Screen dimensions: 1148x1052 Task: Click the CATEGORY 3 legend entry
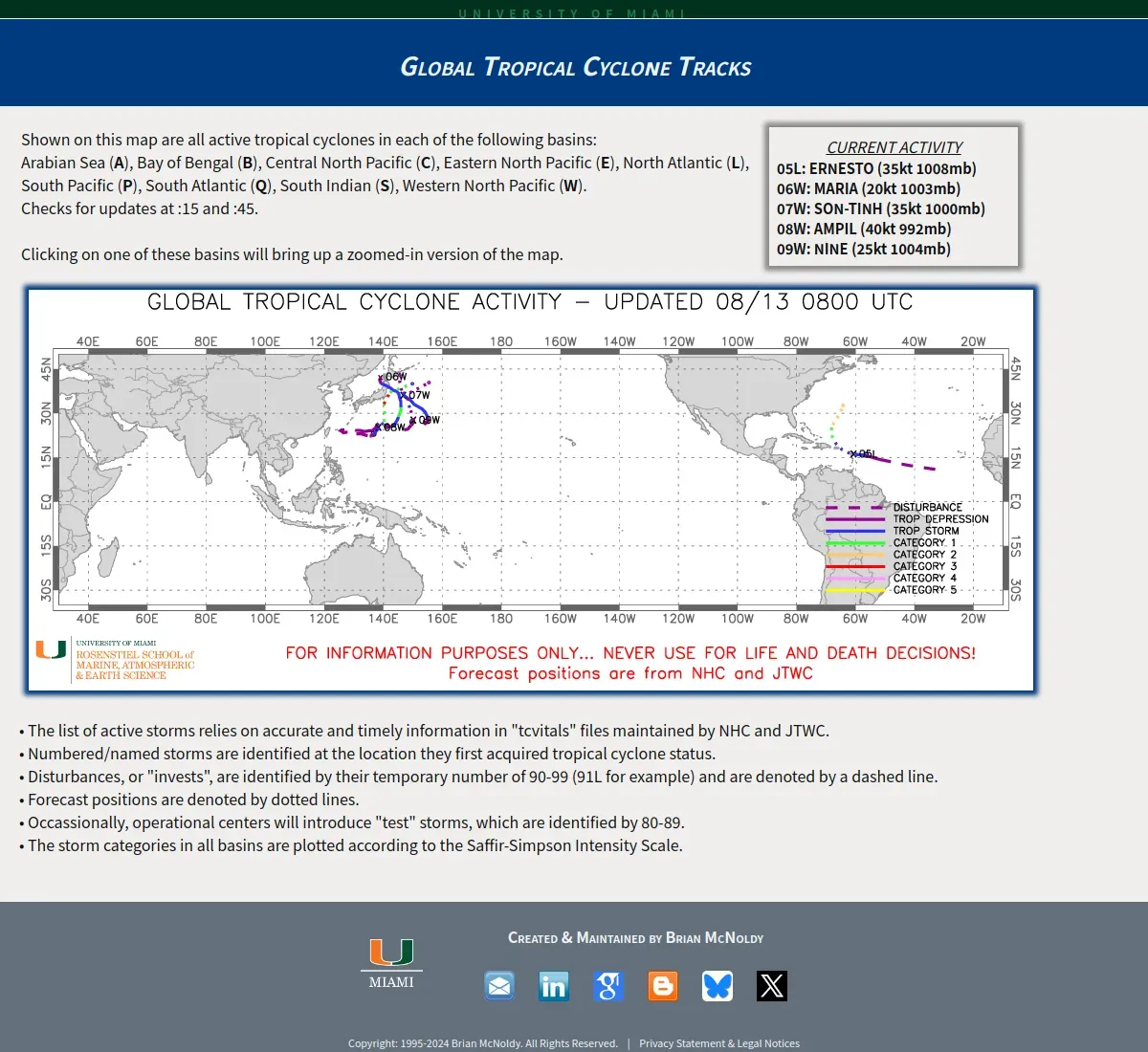(x=891, y=566)
